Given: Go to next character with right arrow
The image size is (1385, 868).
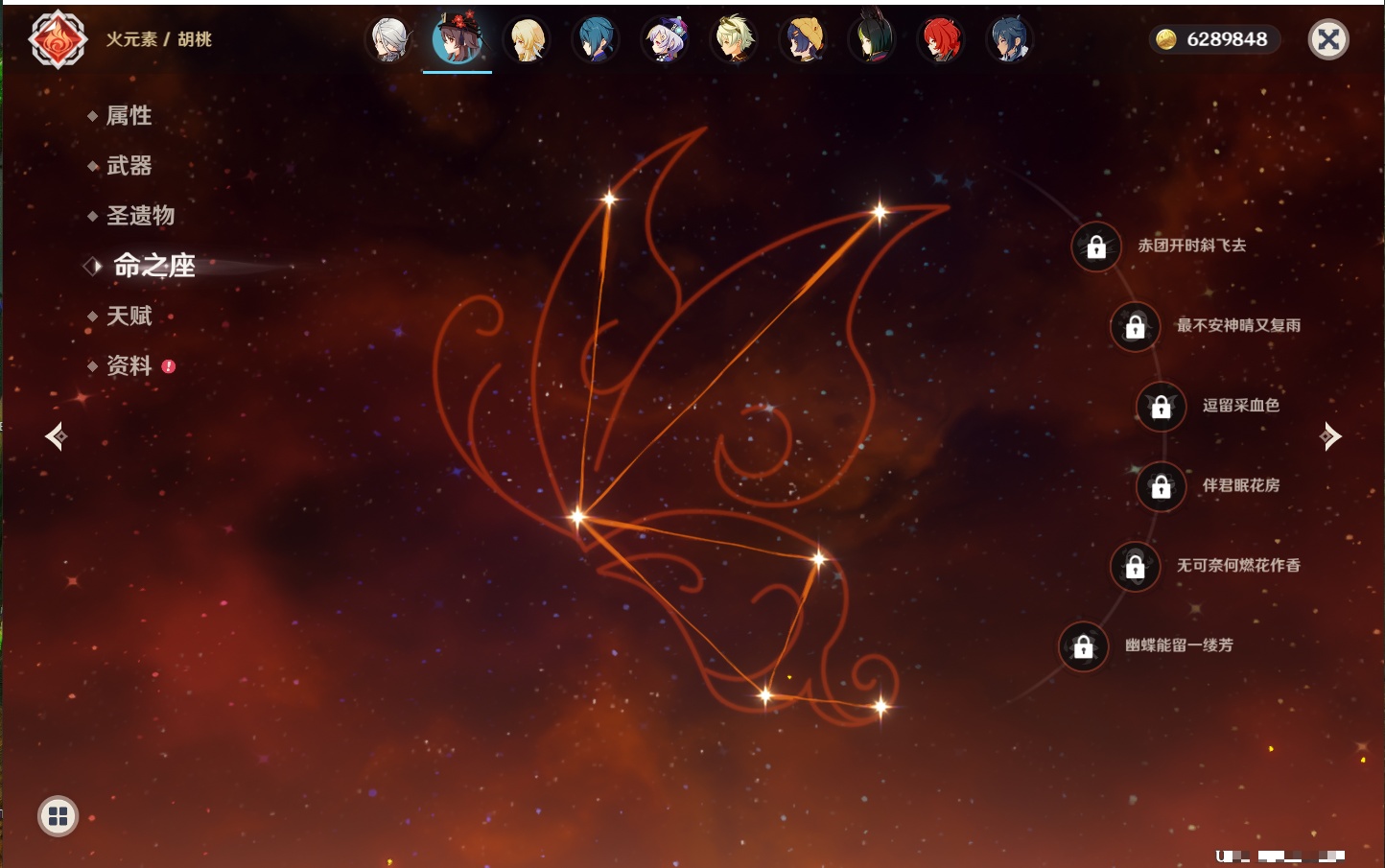Looking at the screenshot, I should coord(1330,436).
